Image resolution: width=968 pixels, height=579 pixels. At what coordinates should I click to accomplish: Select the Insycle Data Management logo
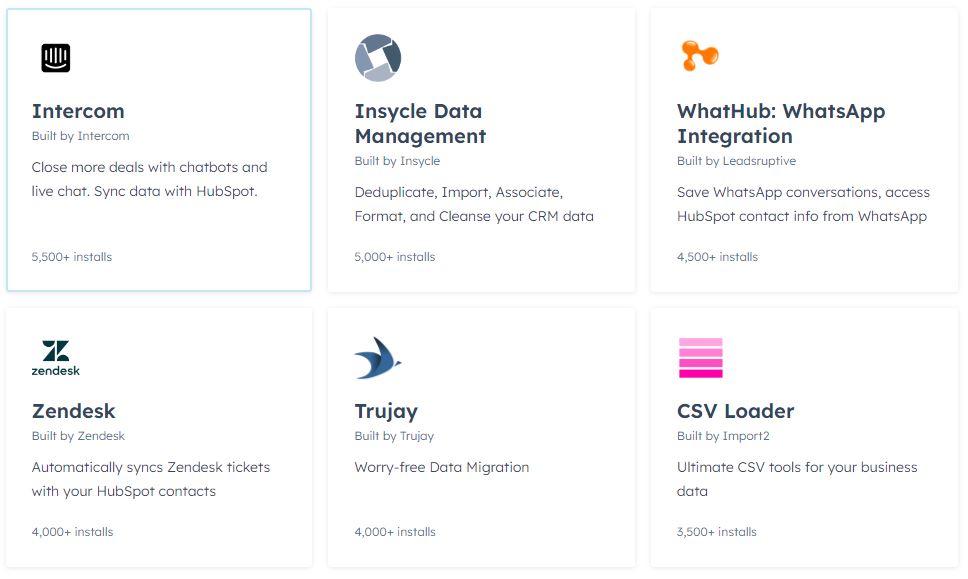click(x=376, y=57)
